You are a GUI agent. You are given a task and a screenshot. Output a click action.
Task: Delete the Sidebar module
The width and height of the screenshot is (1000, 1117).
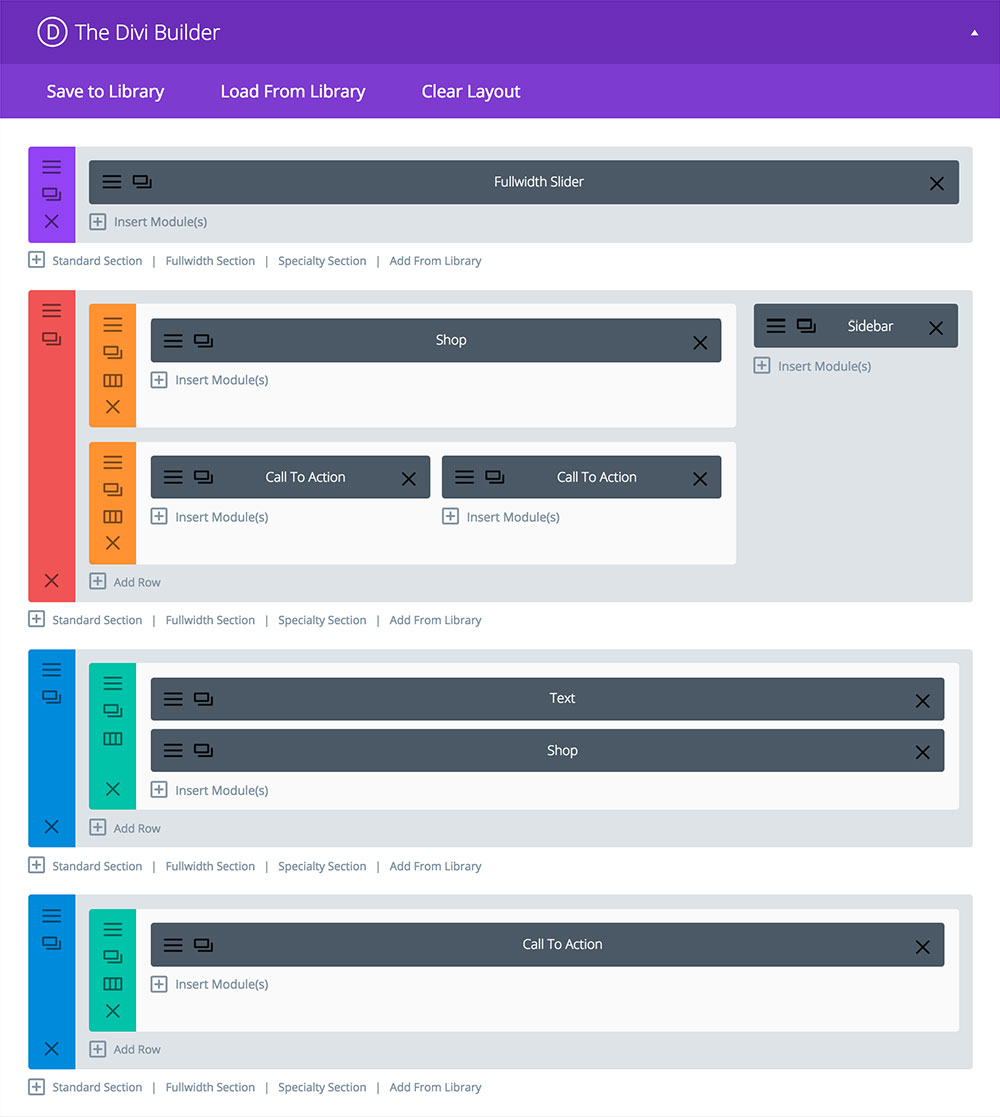[x=936, y=325]
